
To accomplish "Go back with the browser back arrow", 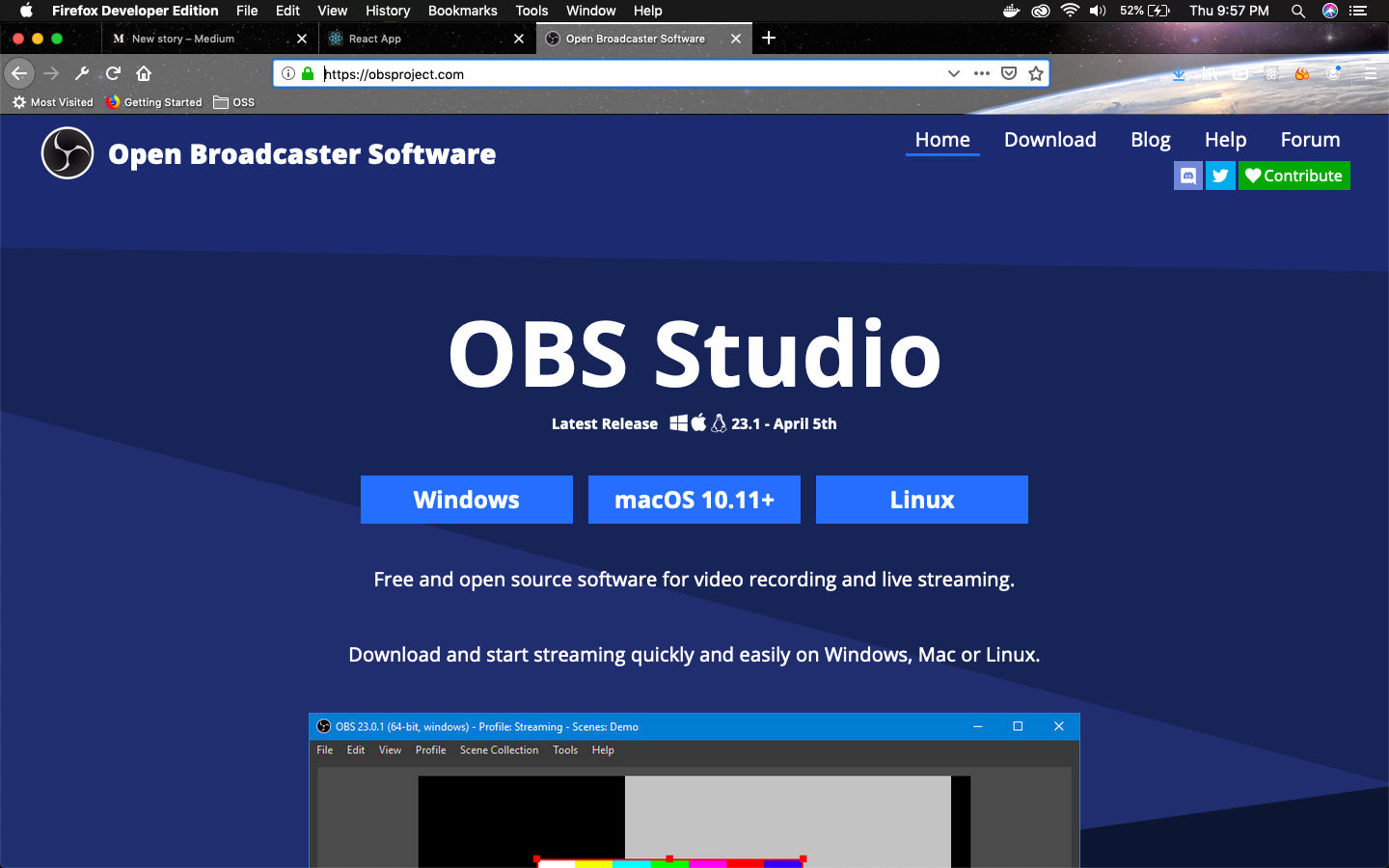I will 19,73.
